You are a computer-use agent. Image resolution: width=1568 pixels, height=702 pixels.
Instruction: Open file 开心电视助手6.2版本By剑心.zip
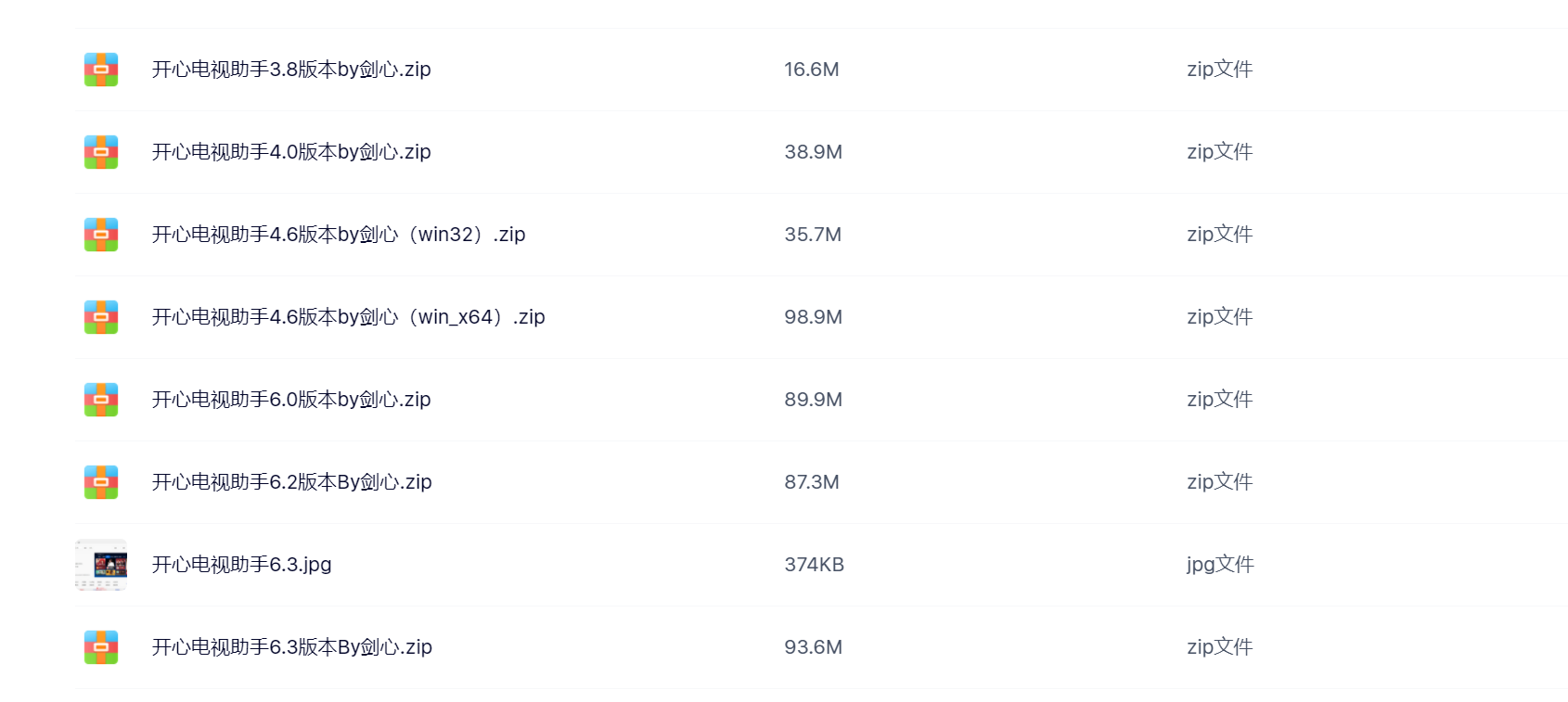pos(292,482)
